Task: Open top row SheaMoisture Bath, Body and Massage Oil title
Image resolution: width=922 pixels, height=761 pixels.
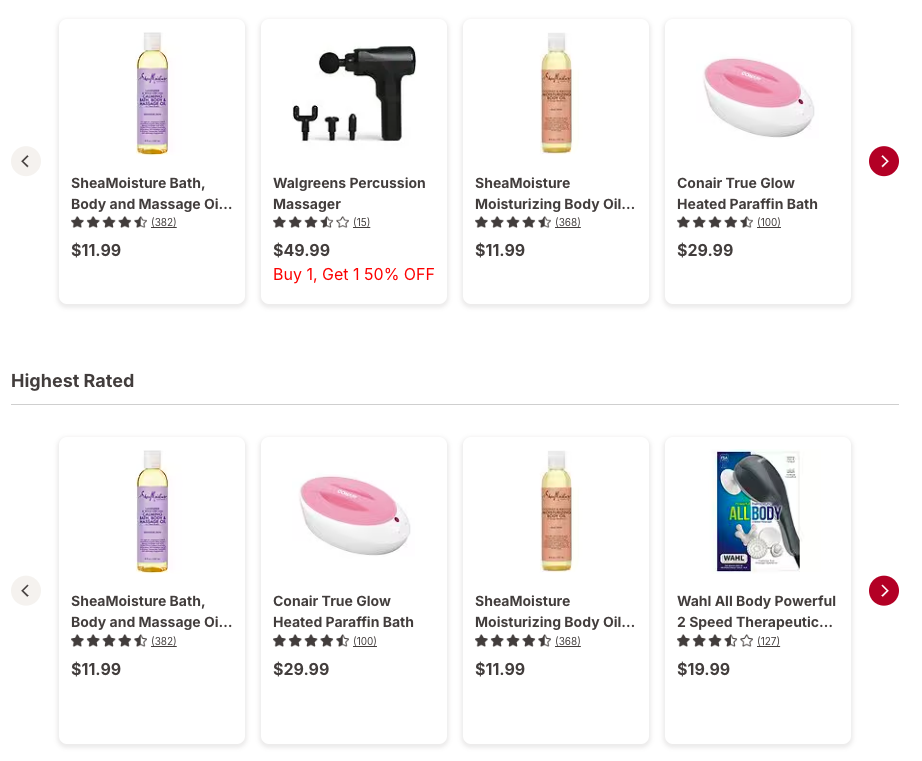Action: click(151, 193)
